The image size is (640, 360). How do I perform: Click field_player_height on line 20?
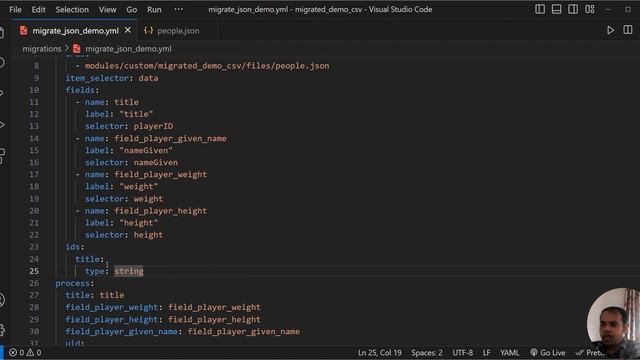click(x=161, y=211)
